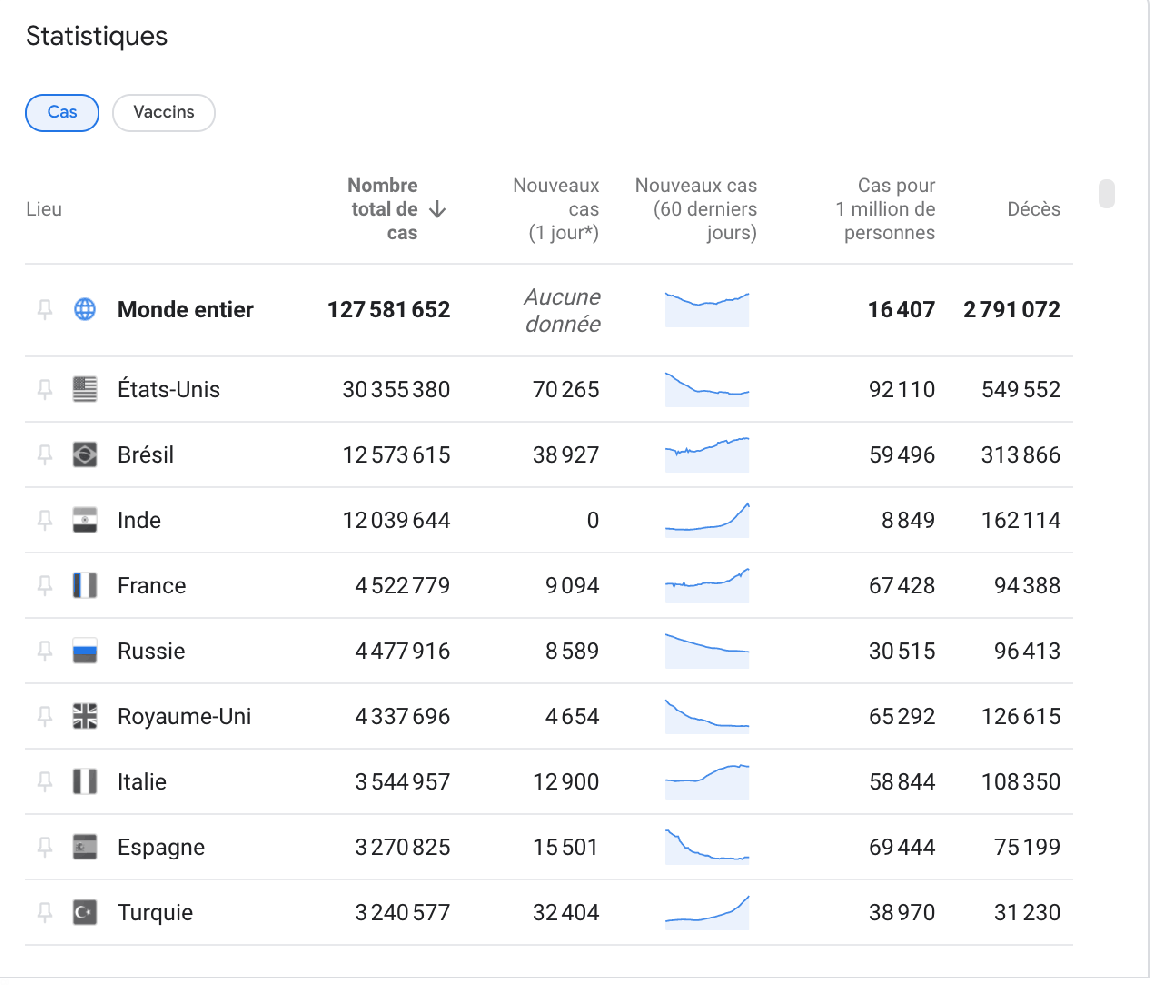Sort by Cas pour 1 million de personnes
This screenshot has width=1150, height=988.
pos(889,209)
